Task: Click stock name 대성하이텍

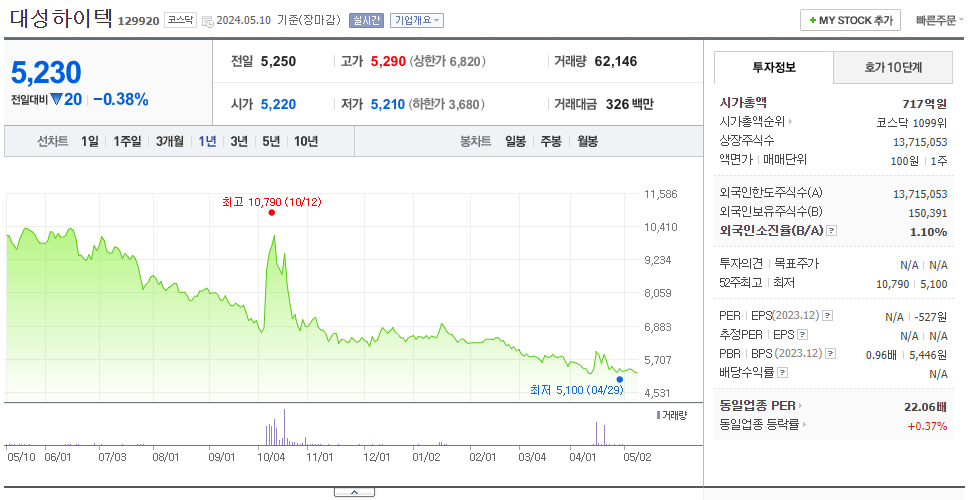Action: tap(61, 19)
